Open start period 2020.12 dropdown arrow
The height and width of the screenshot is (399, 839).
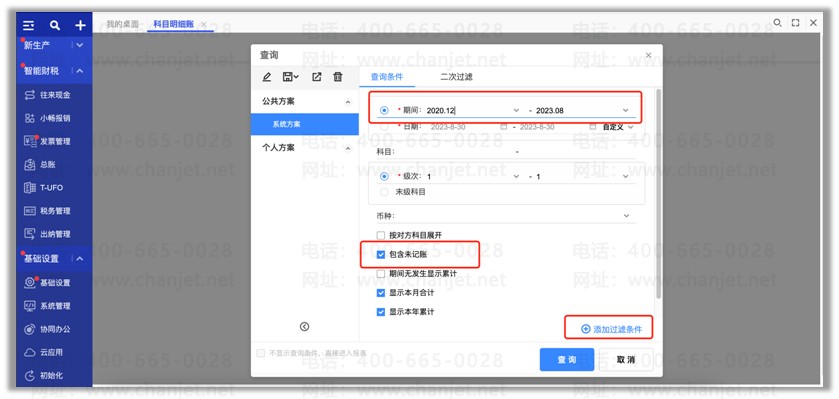point(516,110)
